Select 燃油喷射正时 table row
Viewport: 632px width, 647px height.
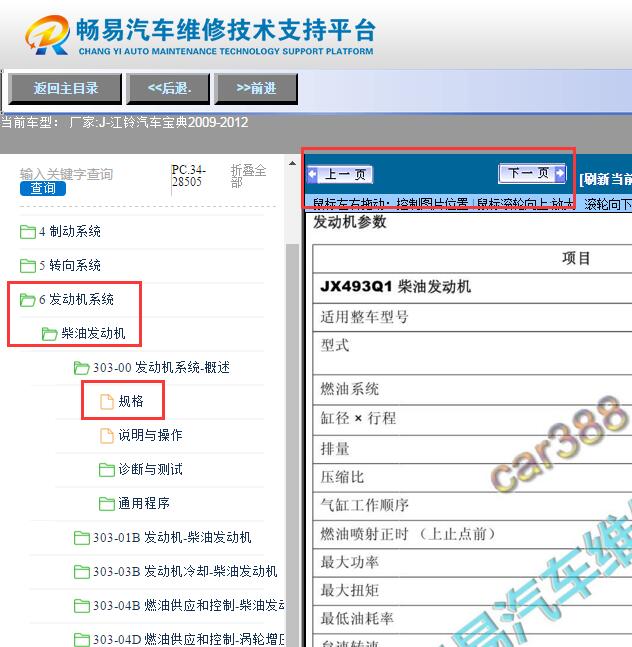[472, 534]
